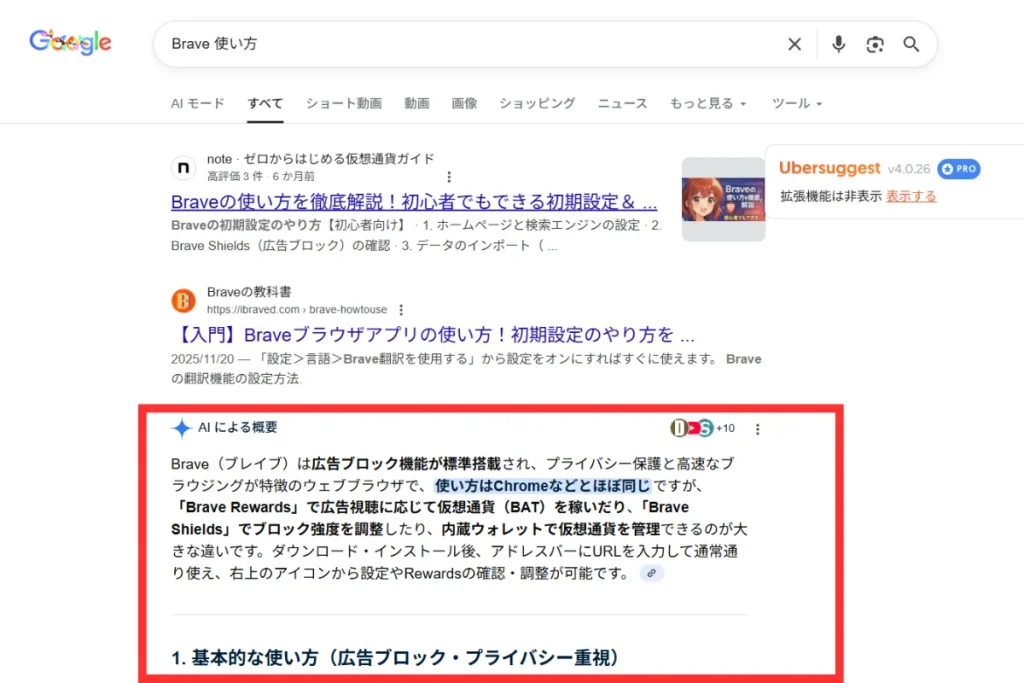Click the magnifier search icon

point(911,44)
